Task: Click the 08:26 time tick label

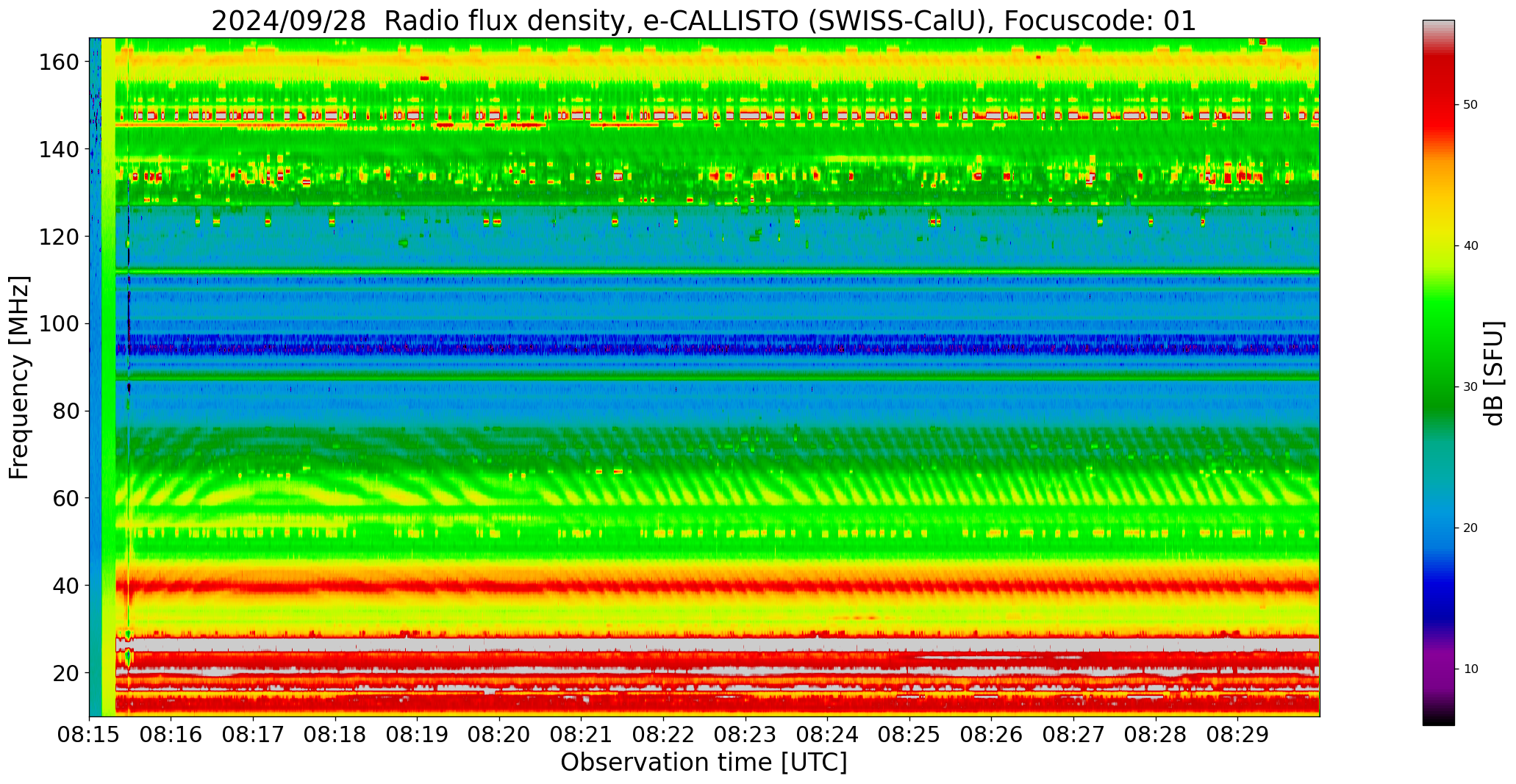Action: (991, 736)
